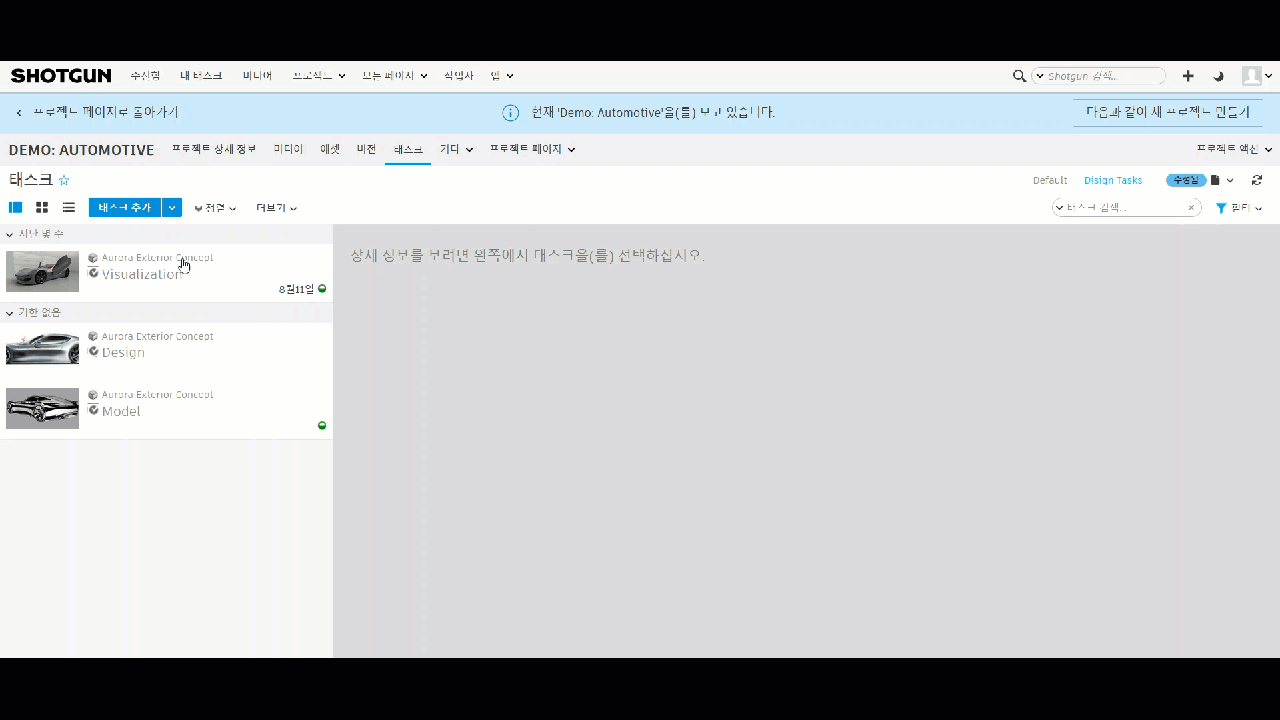The height and width of the screenshot is (720, 1280).
Task: Select the thumbnail view layout icon
Action: coord(15,207)
